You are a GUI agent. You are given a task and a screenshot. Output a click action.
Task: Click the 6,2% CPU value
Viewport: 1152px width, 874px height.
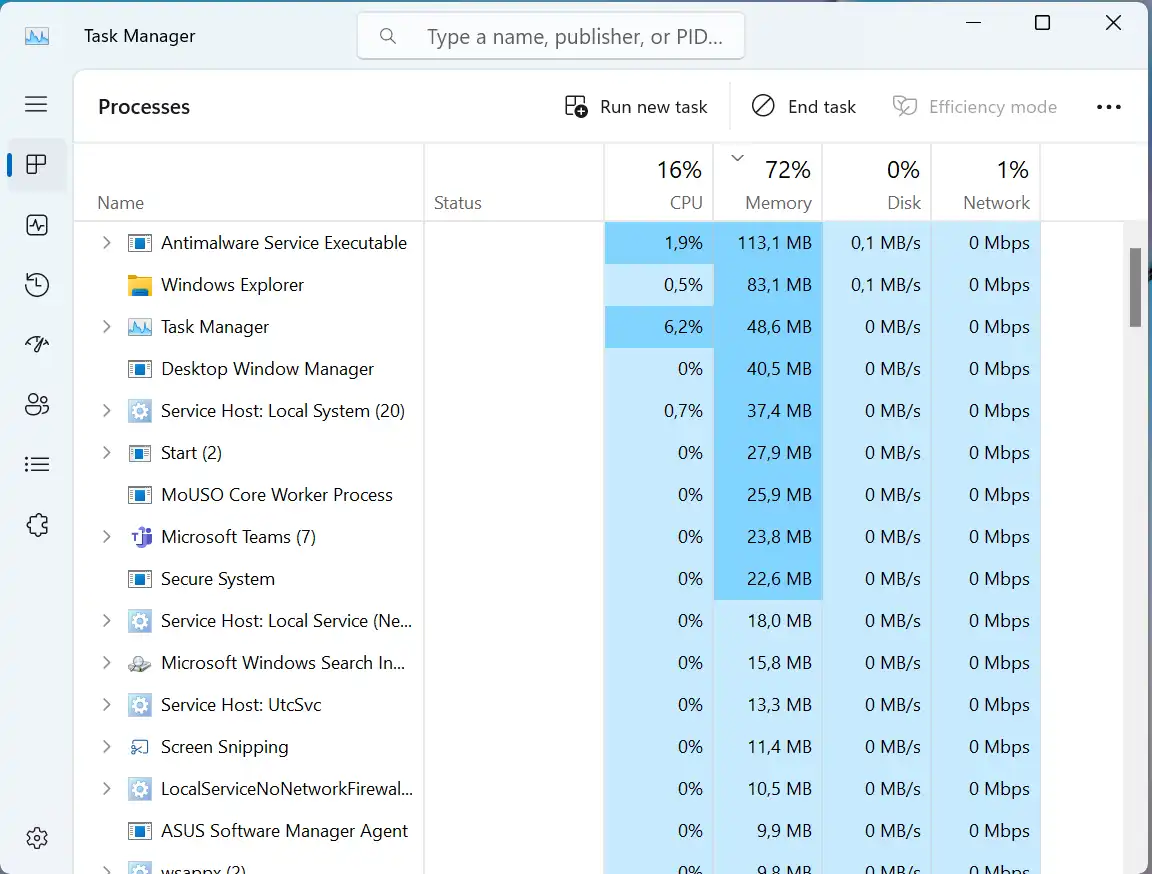(x=683, y=327)
